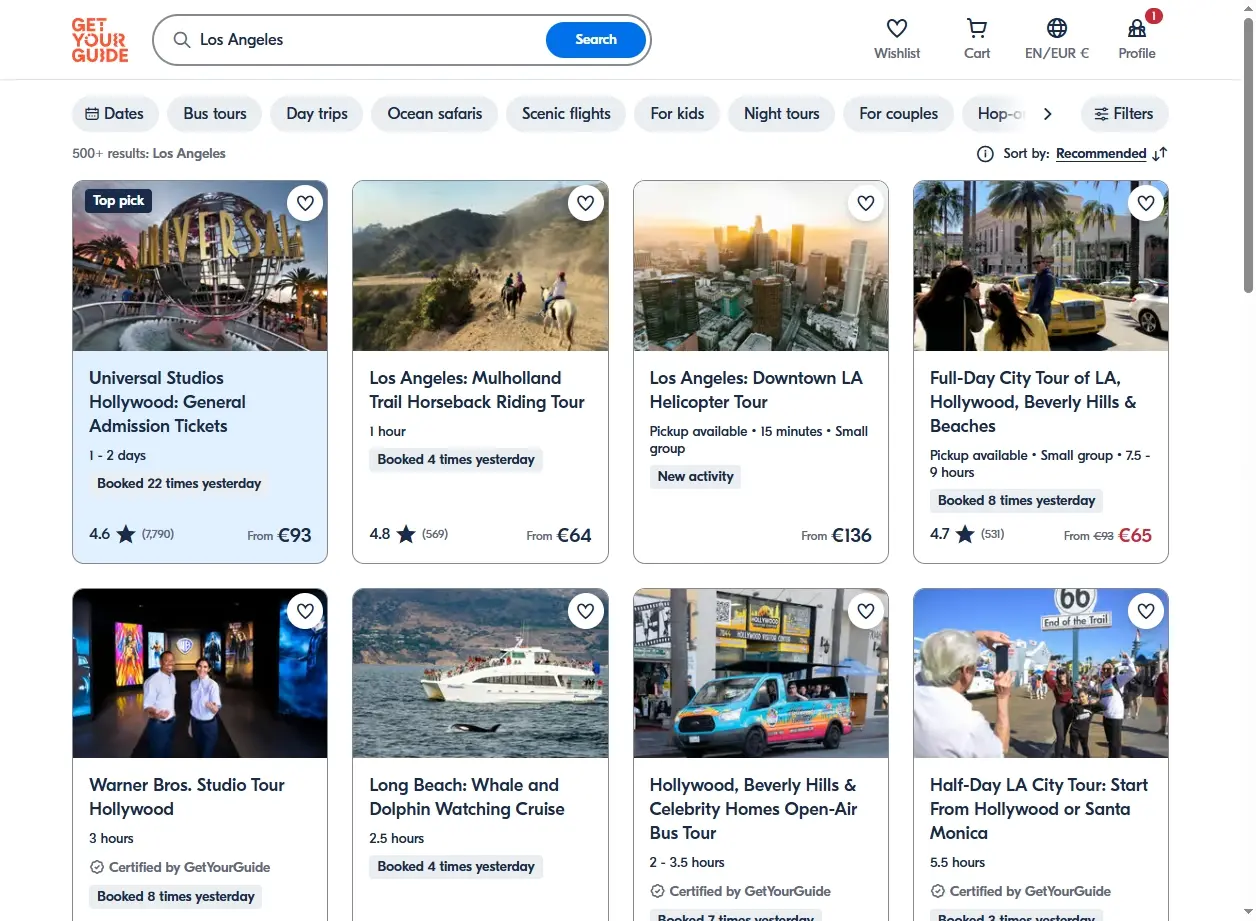Click the downtown skyline helicopter thumbnail
1256x921 pixels.
click(760, 266)
